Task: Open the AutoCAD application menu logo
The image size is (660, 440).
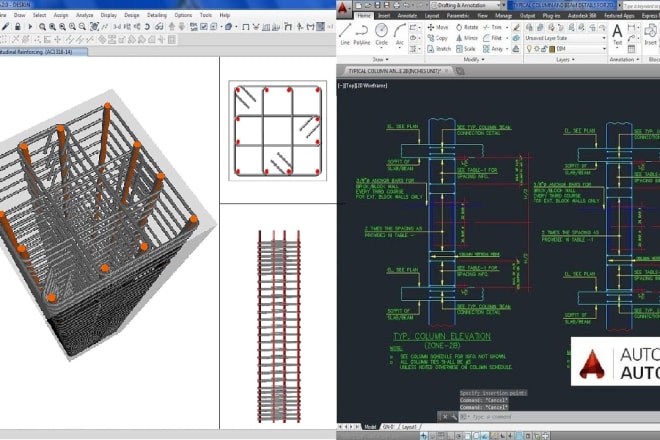Action: coord(343,8)
